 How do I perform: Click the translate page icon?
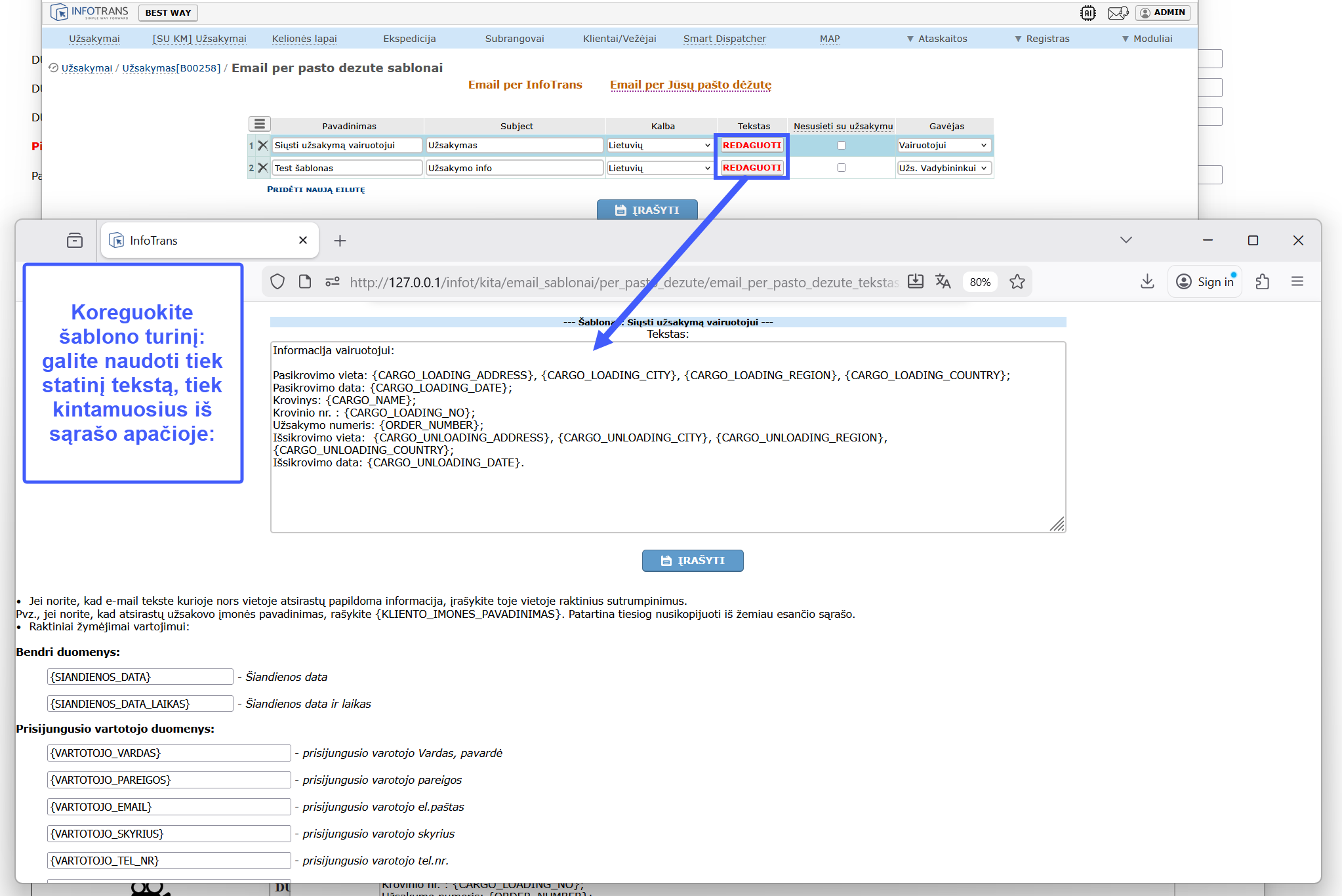tap(943, 281)
